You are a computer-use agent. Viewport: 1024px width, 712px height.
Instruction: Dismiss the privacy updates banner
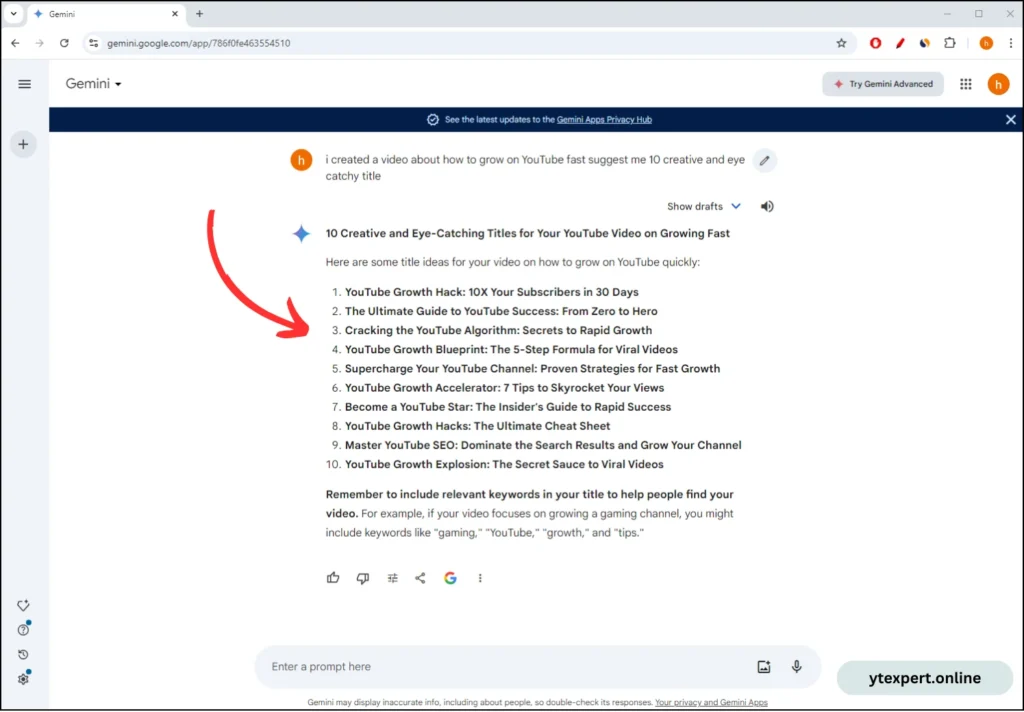point(1010,119)
